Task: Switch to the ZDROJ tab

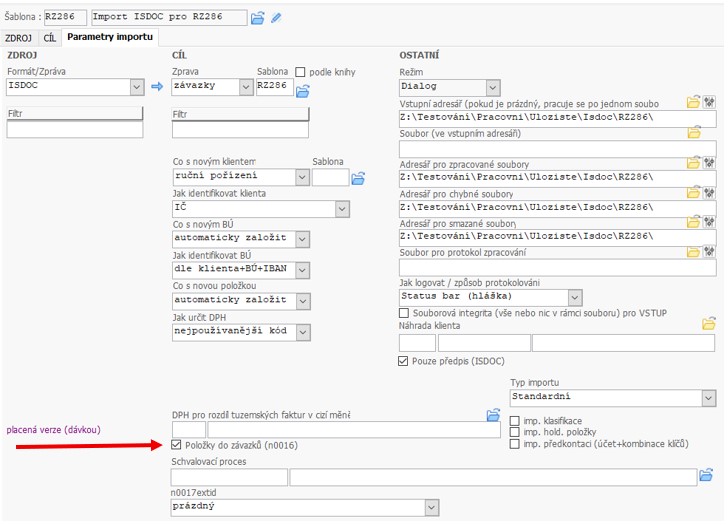Action: [x=18, y=37]
